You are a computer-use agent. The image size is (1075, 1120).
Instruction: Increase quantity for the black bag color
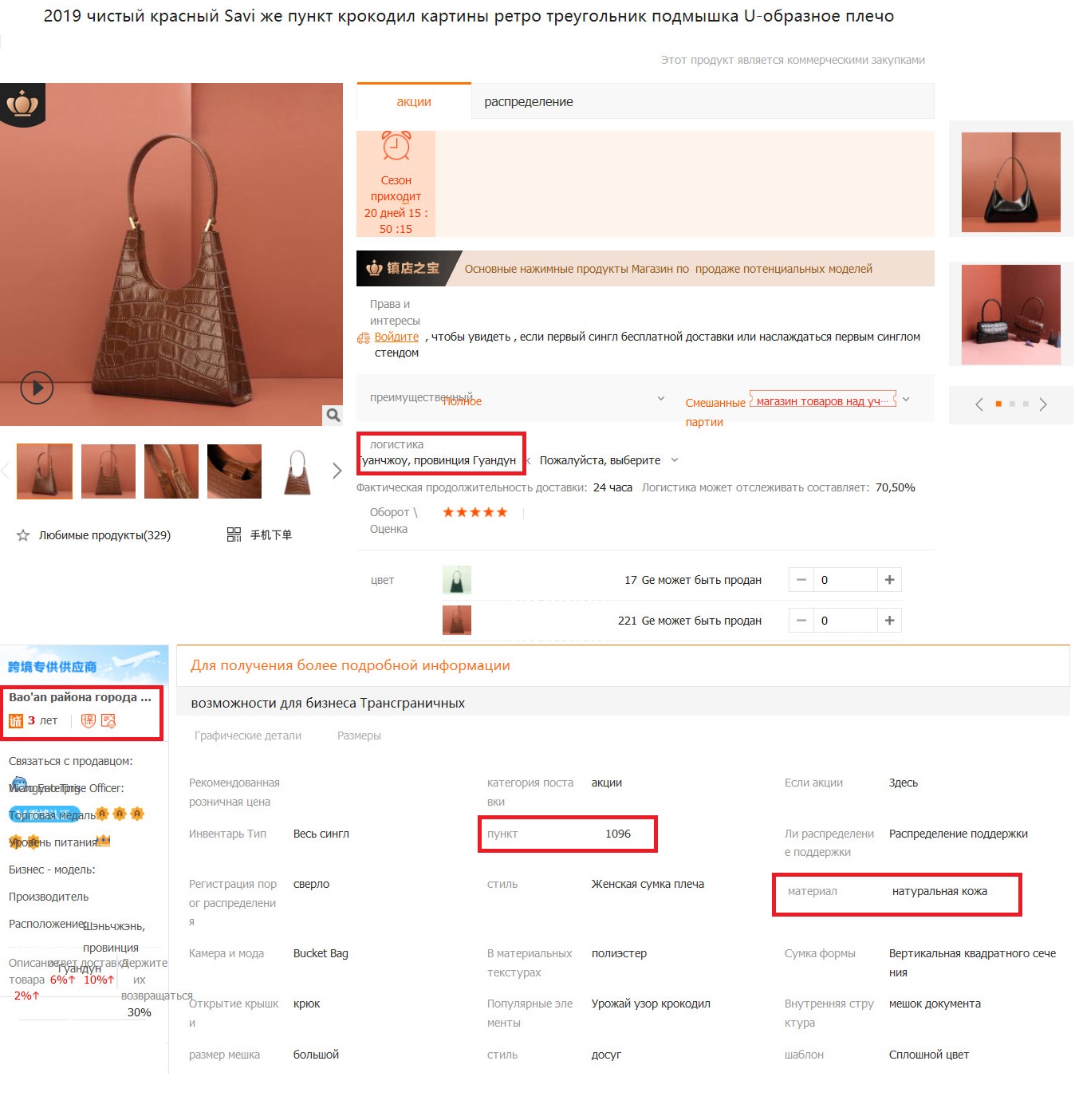tap(889, 580)
